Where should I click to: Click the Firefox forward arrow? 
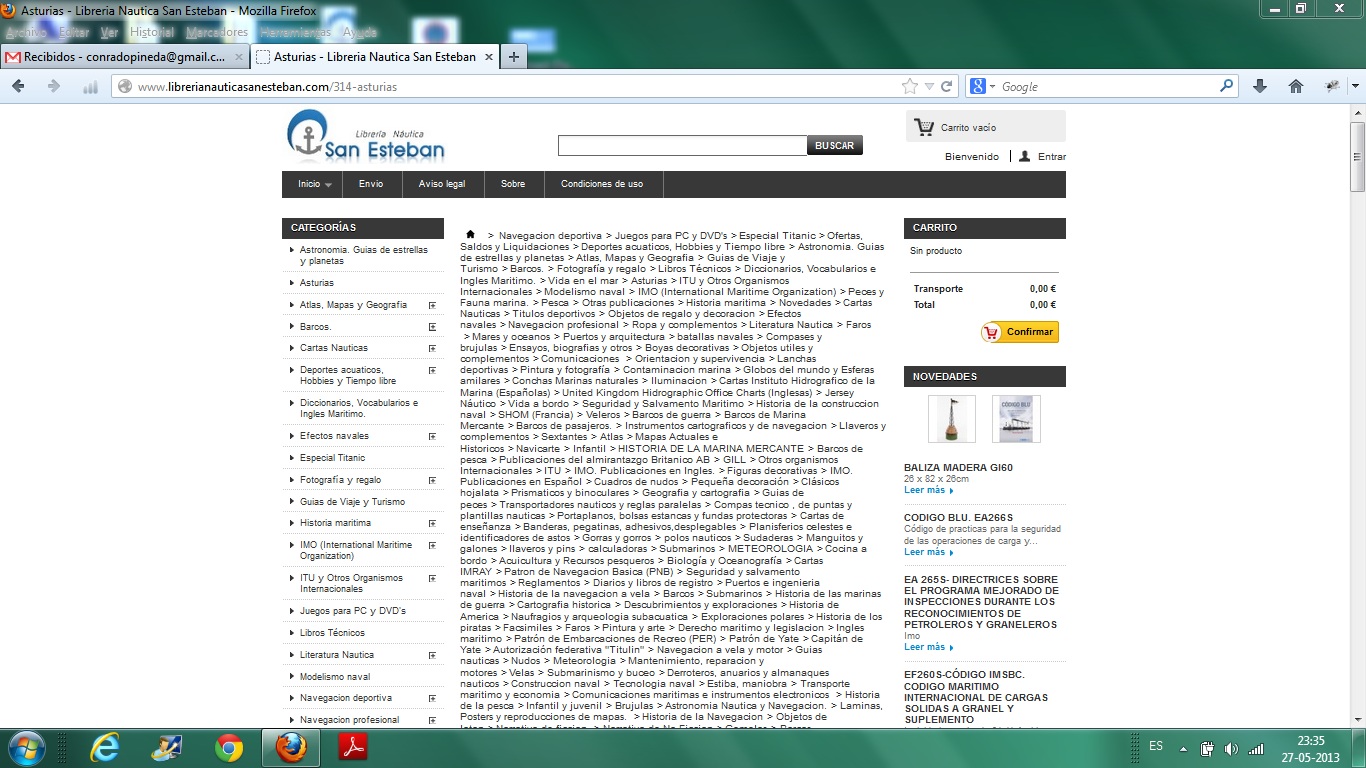tap(54, 87)
